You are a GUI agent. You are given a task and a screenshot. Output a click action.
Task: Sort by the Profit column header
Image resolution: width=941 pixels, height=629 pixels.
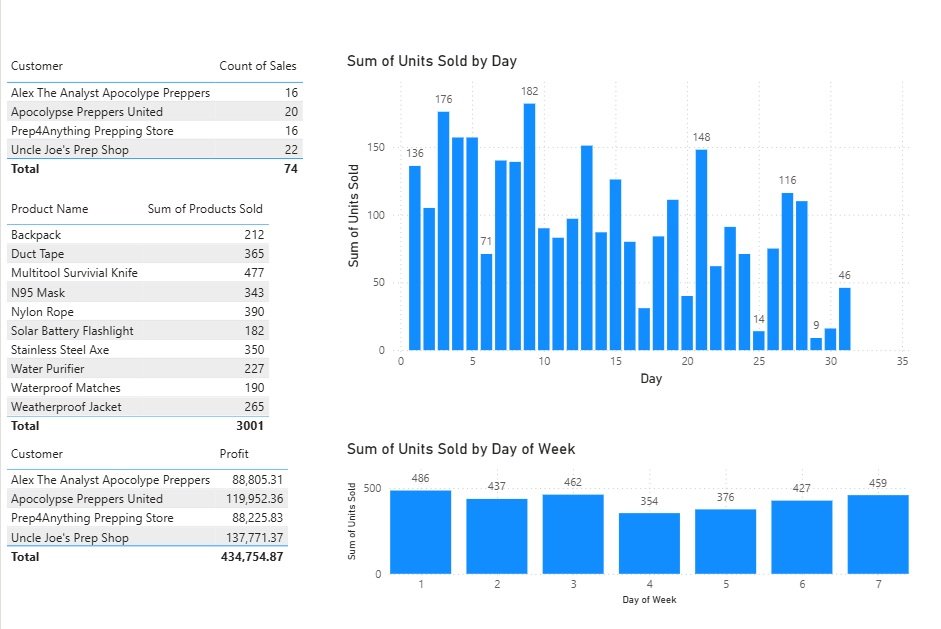coord(234,454)
